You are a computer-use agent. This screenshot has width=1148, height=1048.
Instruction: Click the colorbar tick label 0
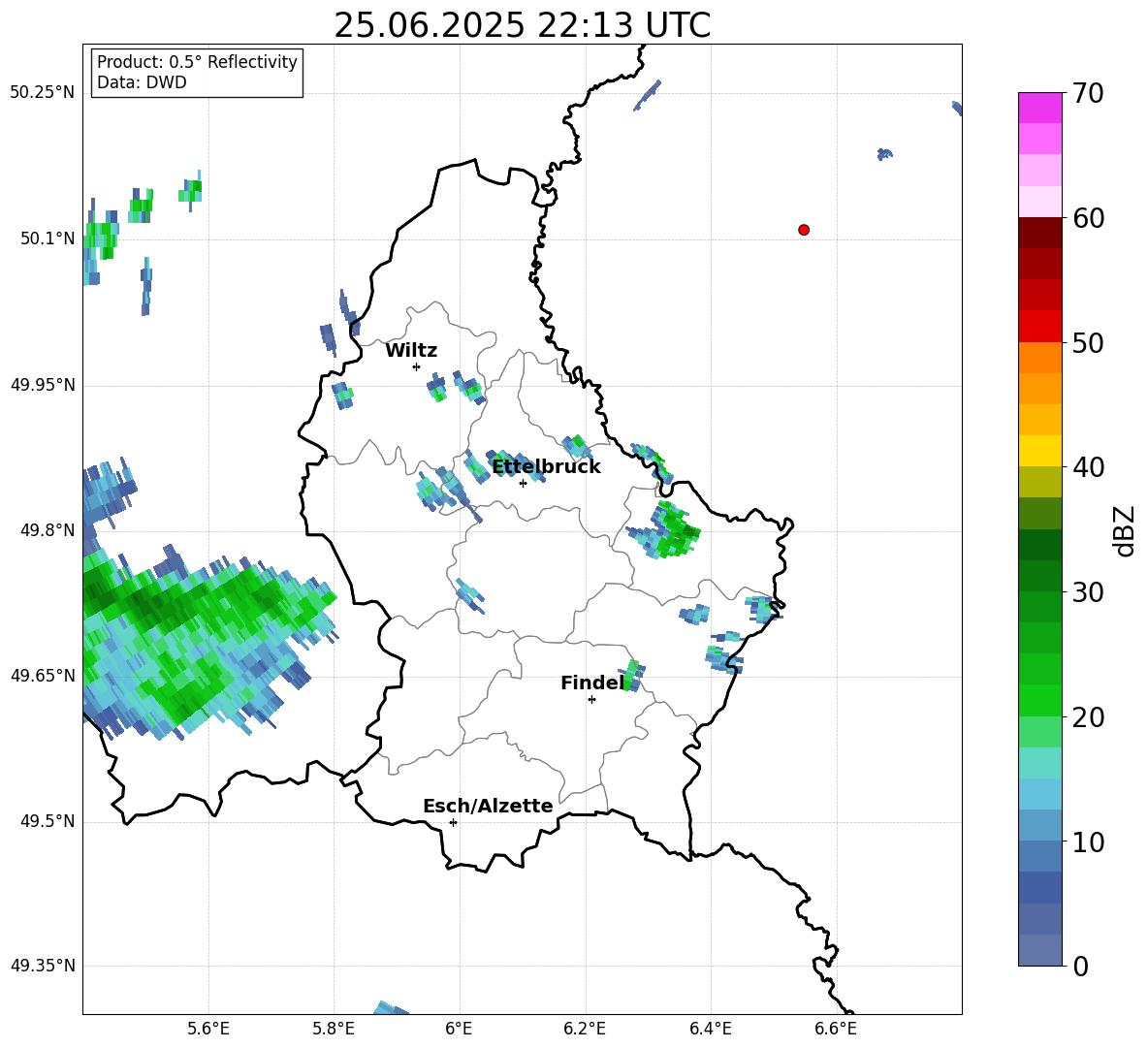pos(1081,967)
